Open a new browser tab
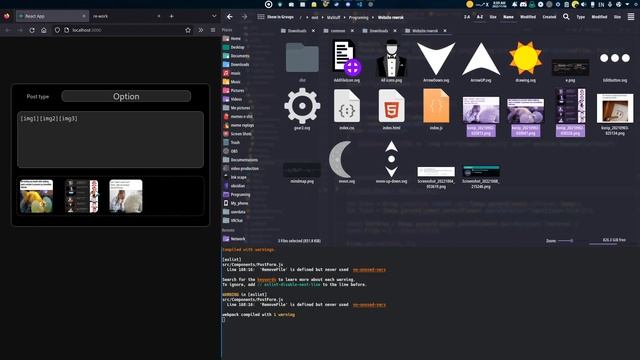The width and height of the screenshot is (640, 360). click(171, 16)
